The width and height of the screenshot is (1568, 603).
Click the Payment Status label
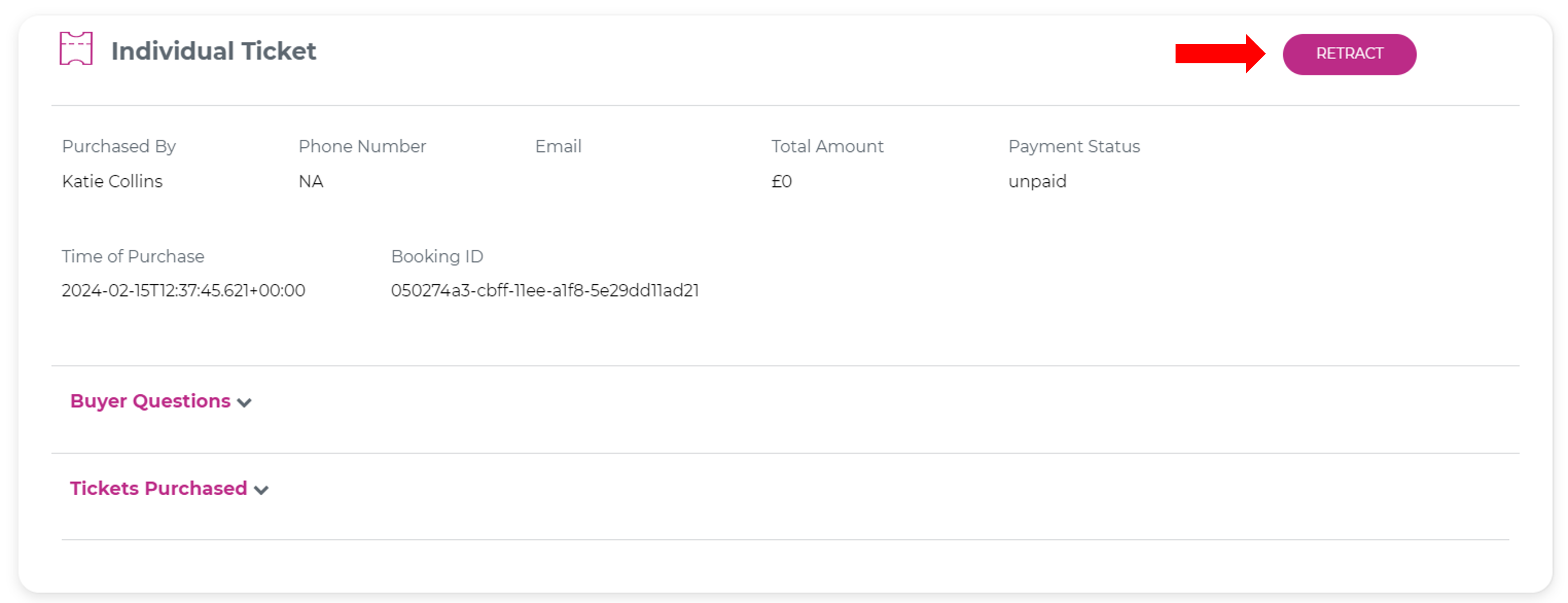coord(1074,146)
